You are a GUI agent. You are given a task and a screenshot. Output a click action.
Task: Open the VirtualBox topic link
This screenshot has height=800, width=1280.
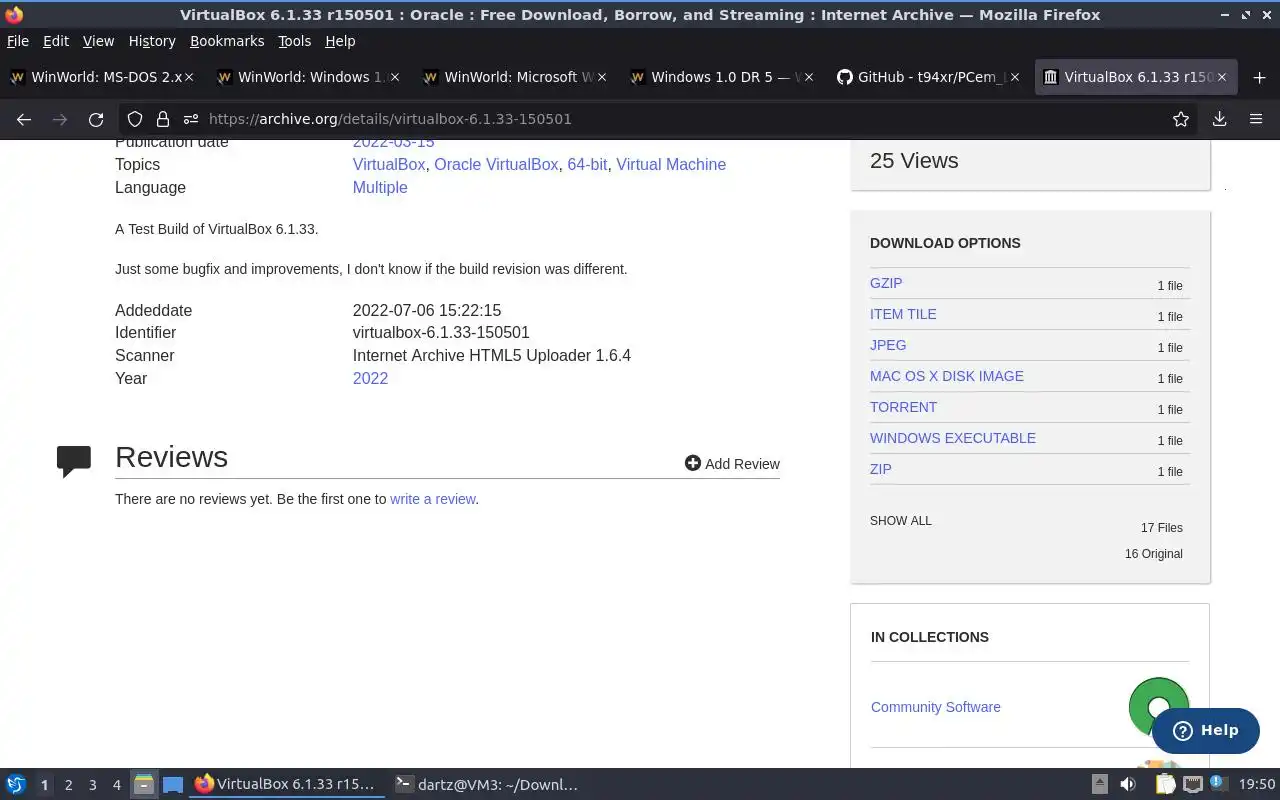(389, 164)
